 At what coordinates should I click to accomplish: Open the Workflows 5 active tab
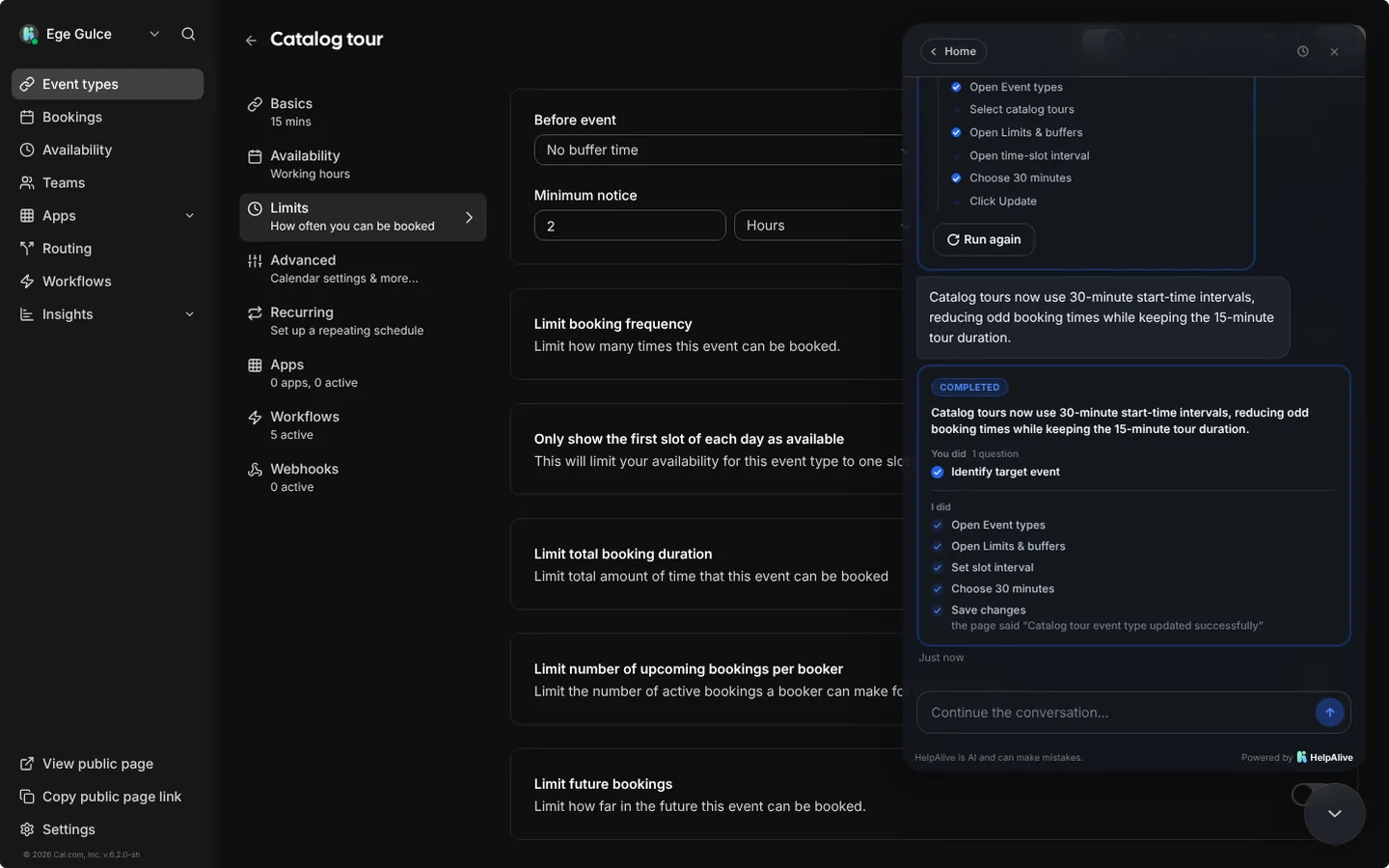point(363,425)
